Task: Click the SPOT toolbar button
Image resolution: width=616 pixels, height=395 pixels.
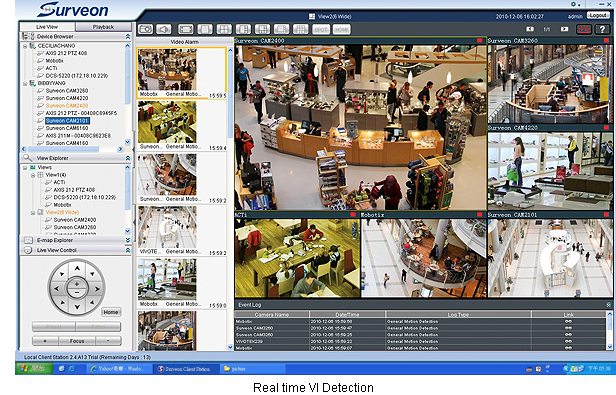Action: [321, 29]
